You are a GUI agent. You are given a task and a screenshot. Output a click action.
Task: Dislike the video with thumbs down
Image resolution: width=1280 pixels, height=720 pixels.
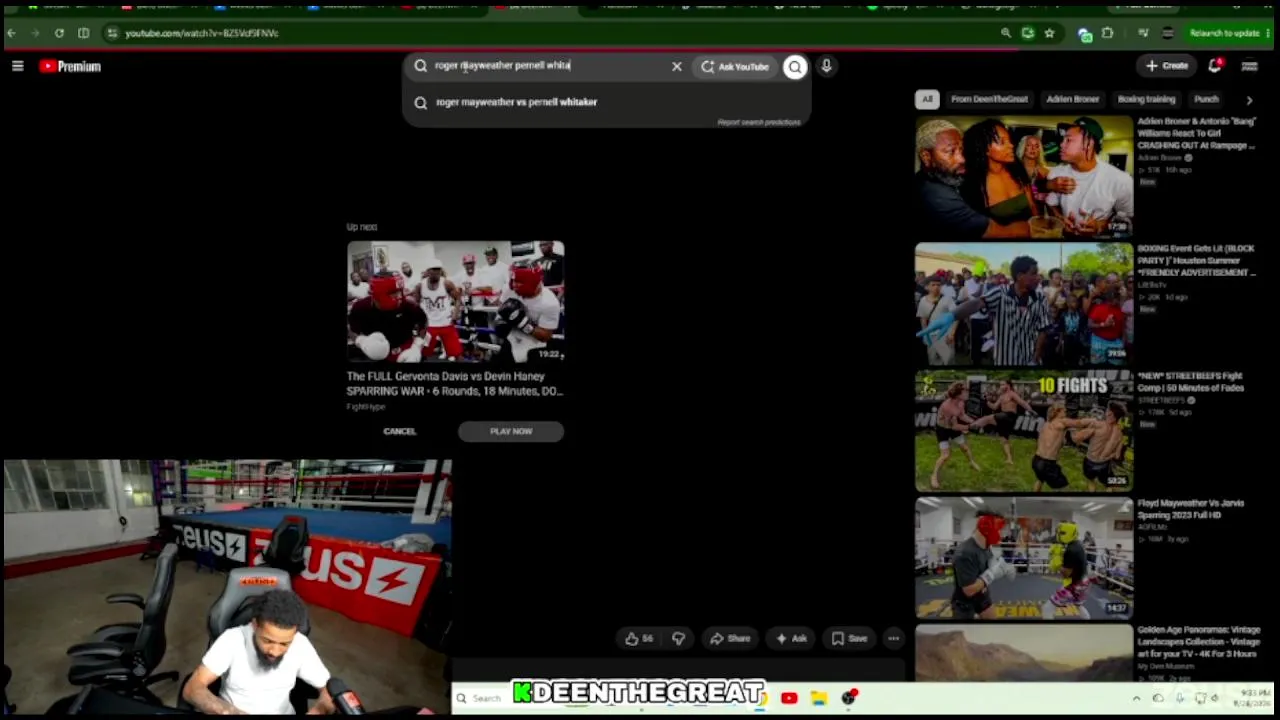(678, 639)
